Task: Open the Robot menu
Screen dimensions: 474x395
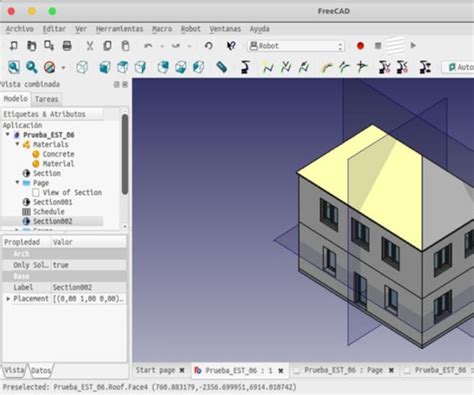Action: [x=191, y=29]
